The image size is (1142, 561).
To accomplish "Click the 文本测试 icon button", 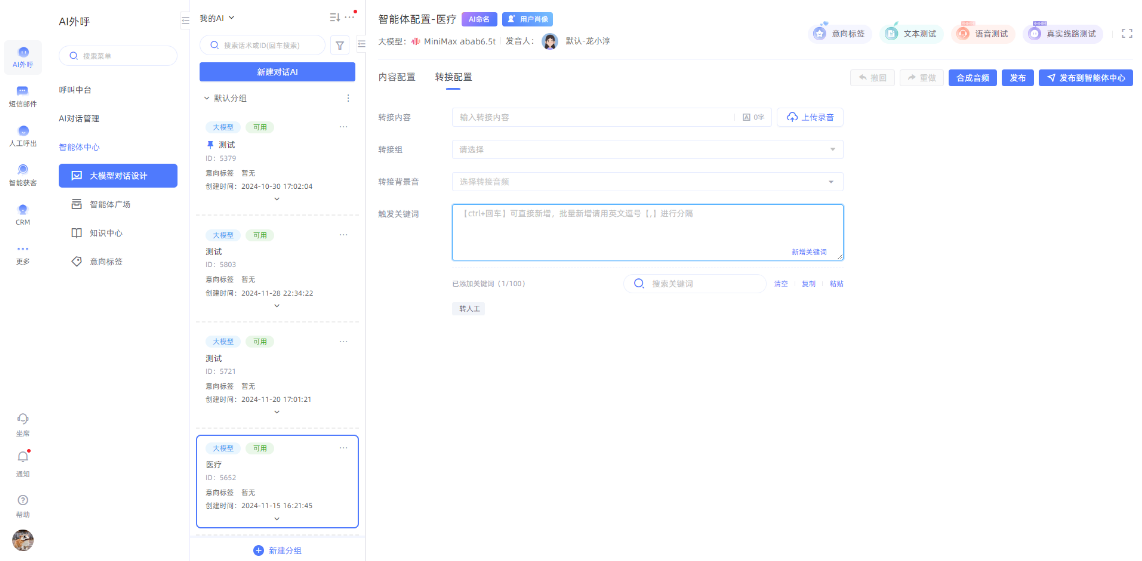I will click(911, 33).
